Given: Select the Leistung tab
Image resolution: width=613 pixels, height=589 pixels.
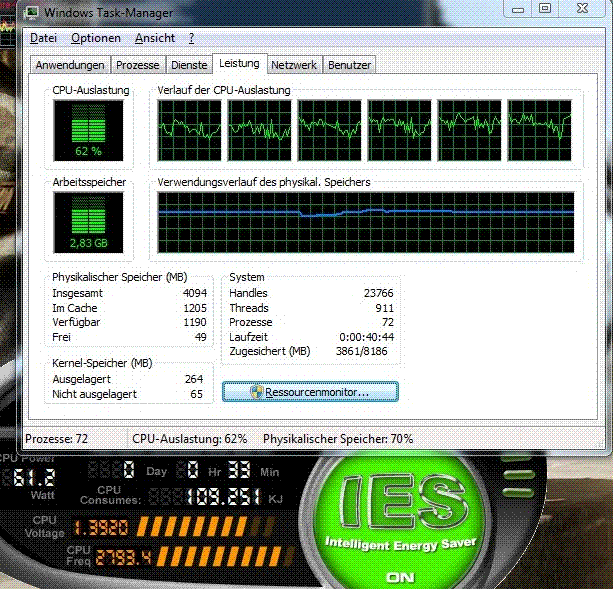Looking at the screenshot, I should pyautogui.click(x=239, y=63).
